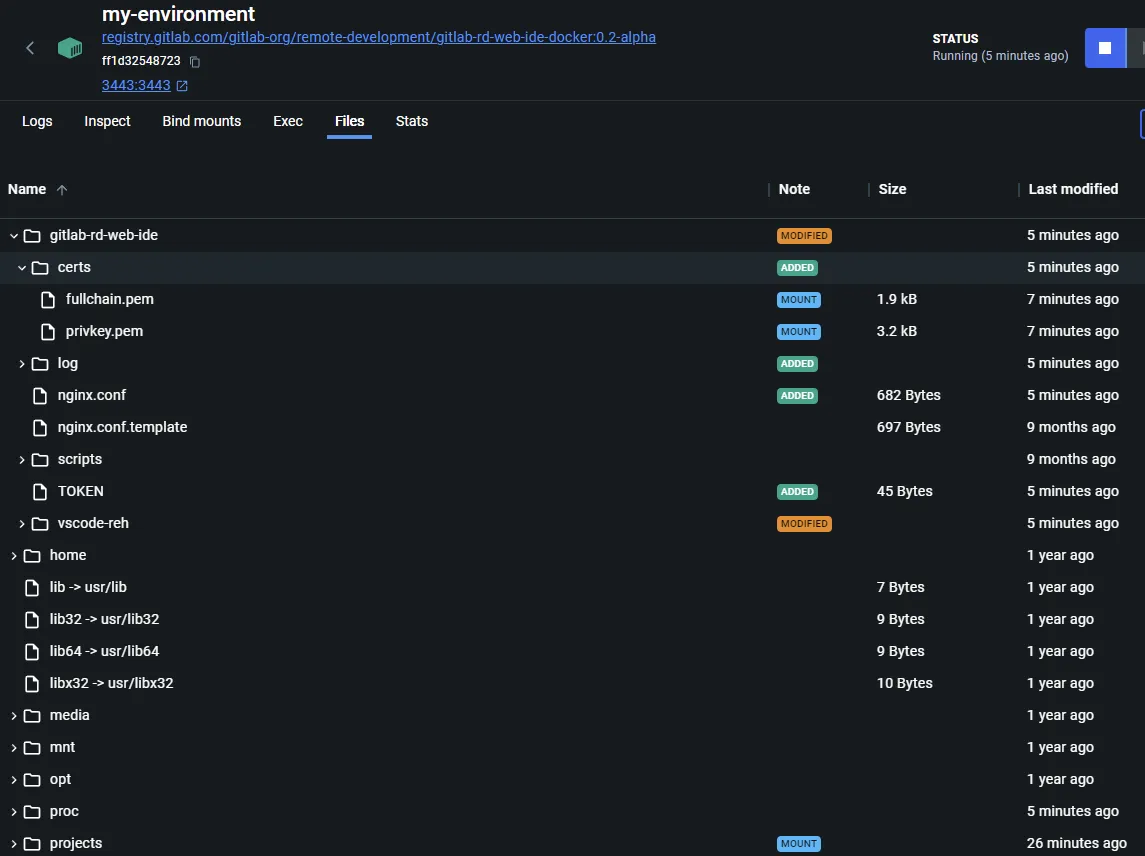
Task: Click the TOKEN file icon
Action: [40, 492]
